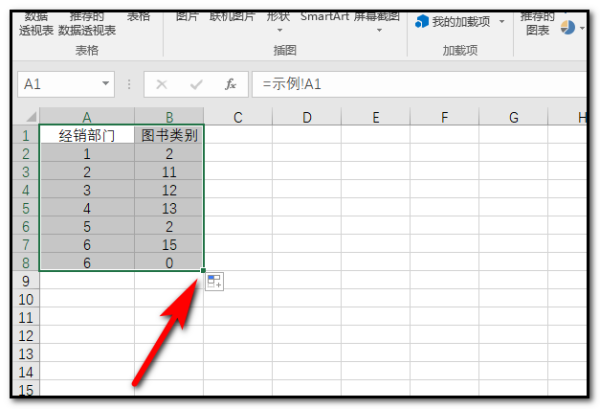Click the My Add-ins (我的加载项) icon

(421, 21)
